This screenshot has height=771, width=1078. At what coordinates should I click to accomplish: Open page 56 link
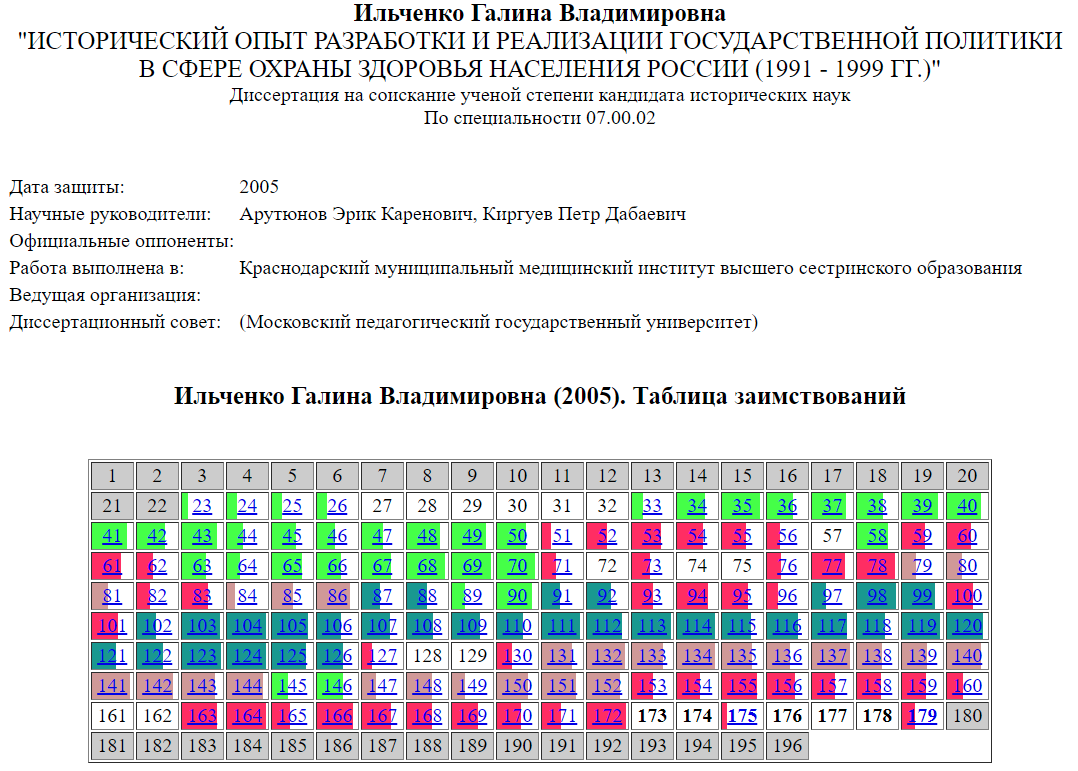(x=787, y=536)
